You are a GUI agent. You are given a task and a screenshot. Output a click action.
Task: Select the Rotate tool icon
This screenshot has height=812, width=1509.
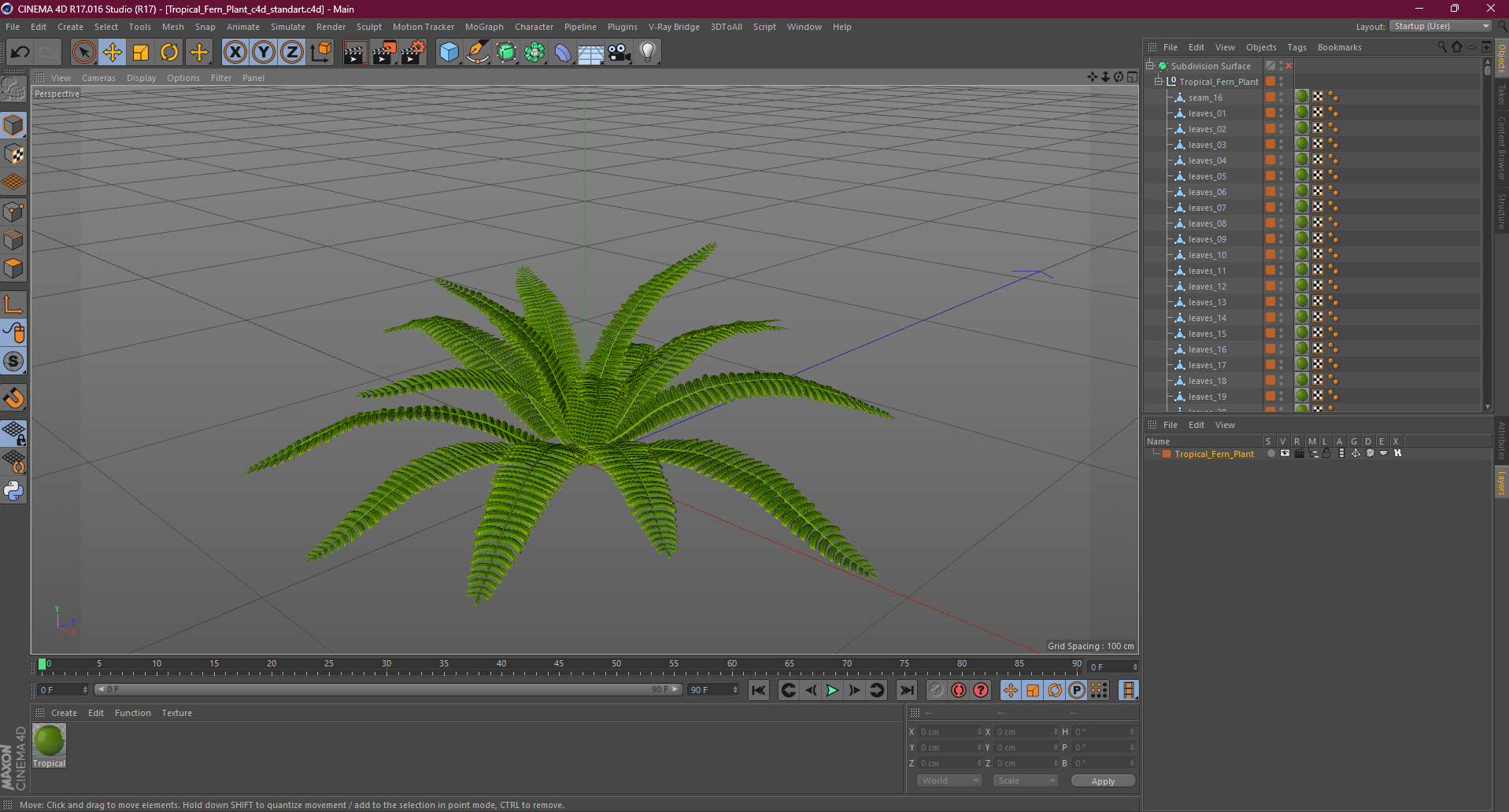[x=169, y=53]
